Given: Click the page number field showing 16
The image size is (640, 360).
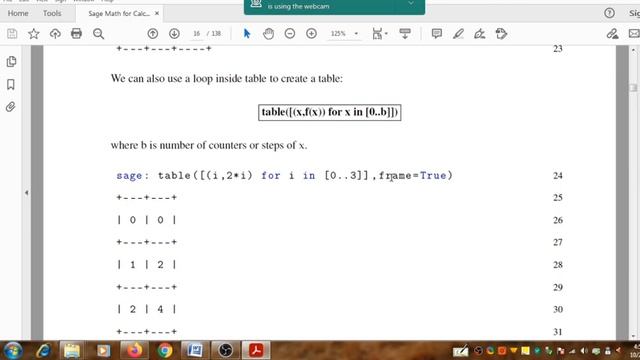Looking at the screenshot, I should pos(197,33).
